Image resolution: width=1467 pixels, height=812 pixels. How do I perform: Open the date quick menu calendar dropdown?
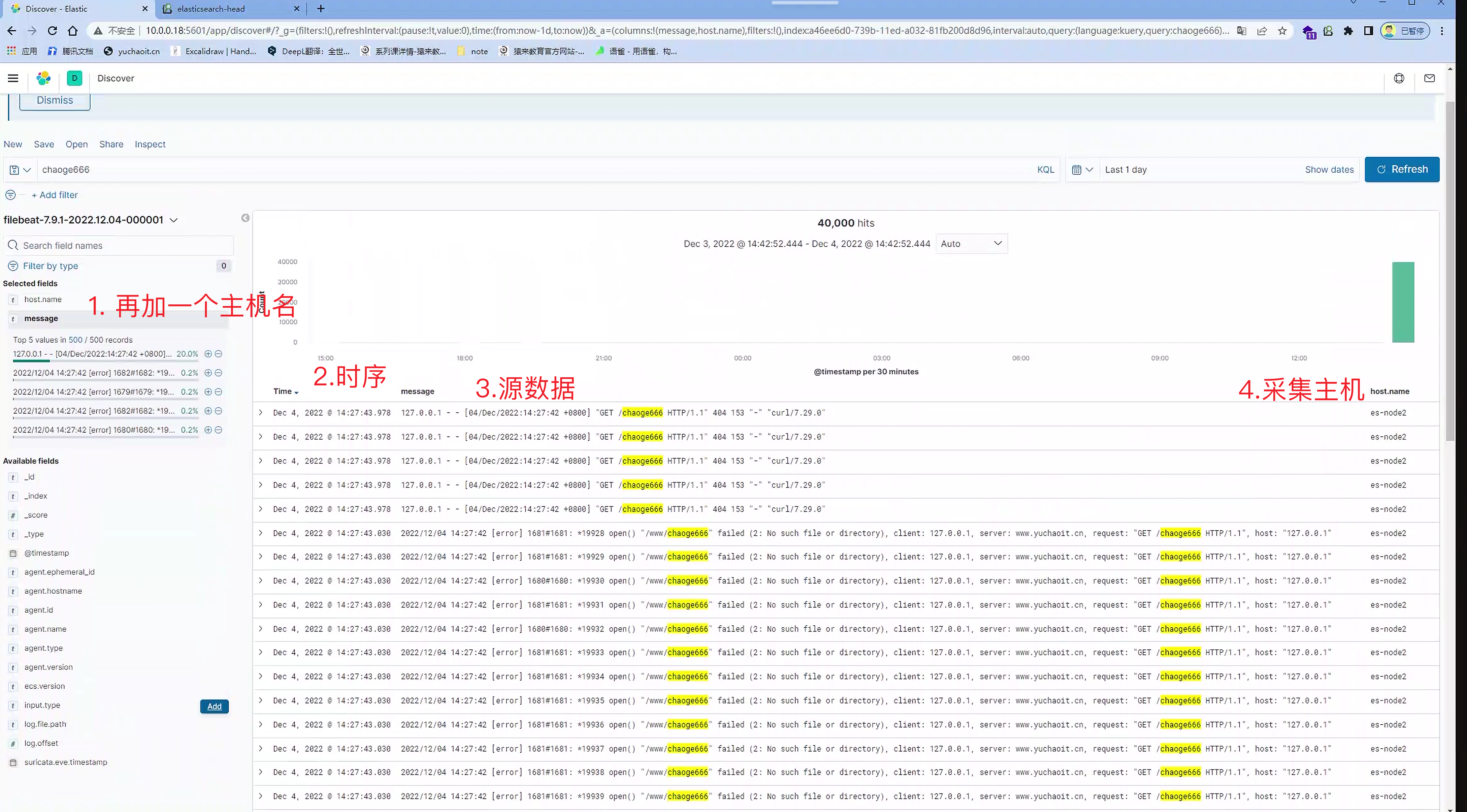point(1082,170)
